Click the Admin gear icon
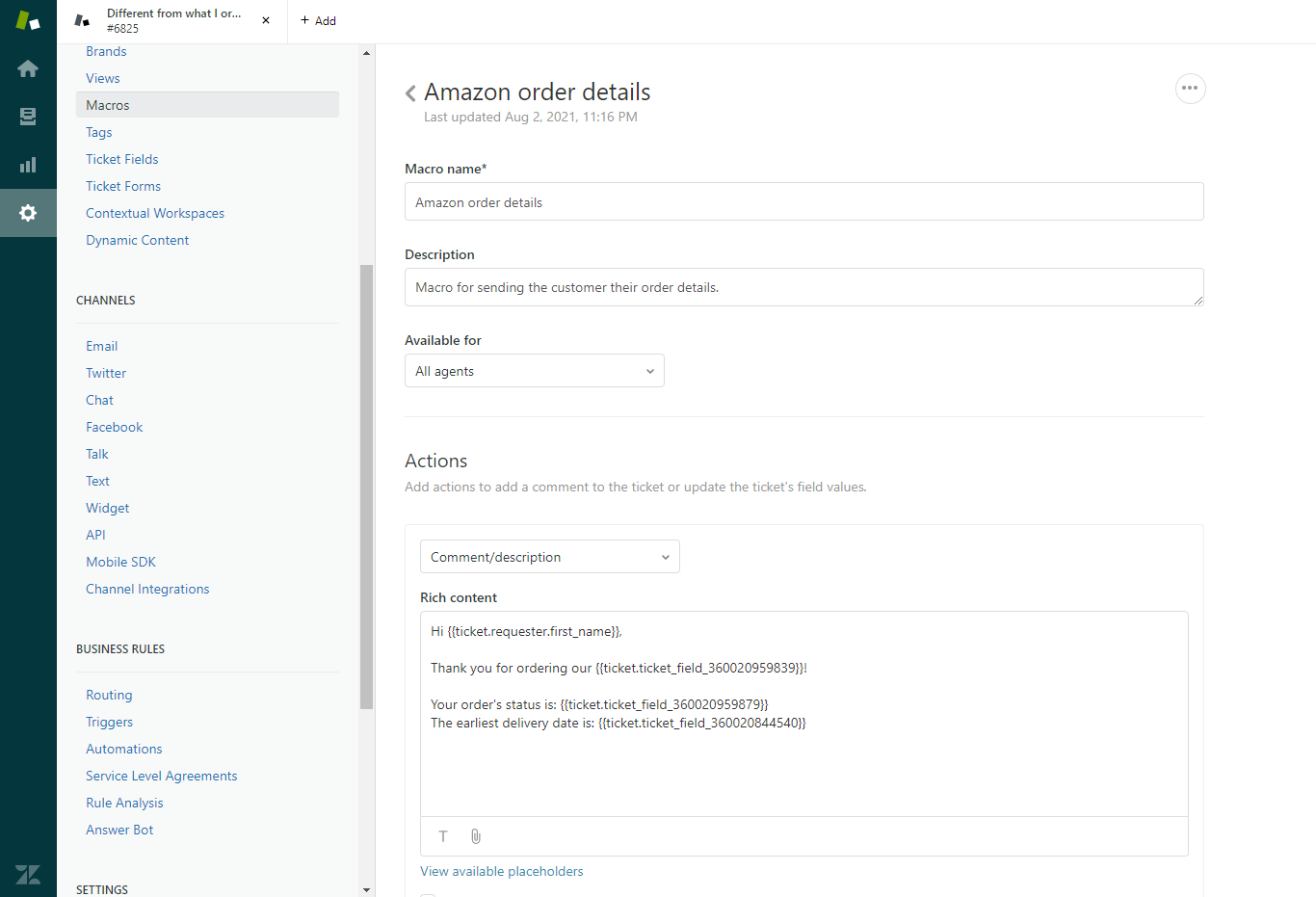This screenshot has height=897, width=1316. click(x=28, y=213)
